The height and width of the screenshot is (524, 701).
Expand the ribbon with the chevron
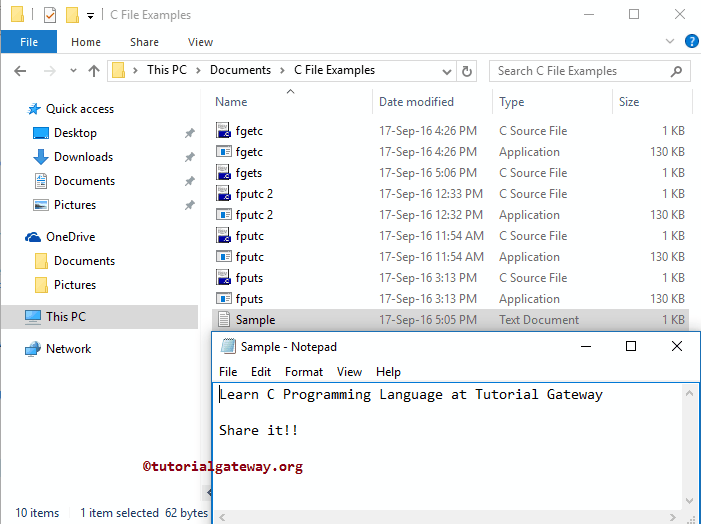point(669,42)
